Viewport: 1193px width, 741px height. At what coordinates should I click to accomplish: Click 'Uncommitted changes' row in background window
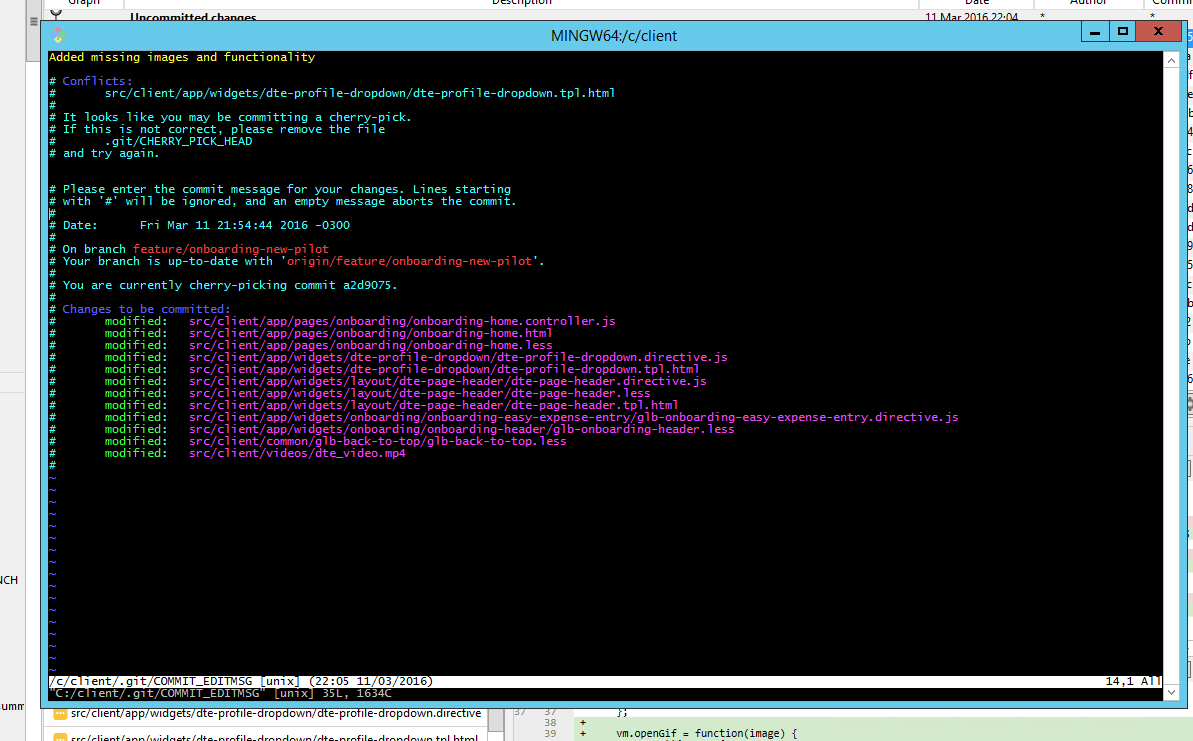[x=192, y=17]
